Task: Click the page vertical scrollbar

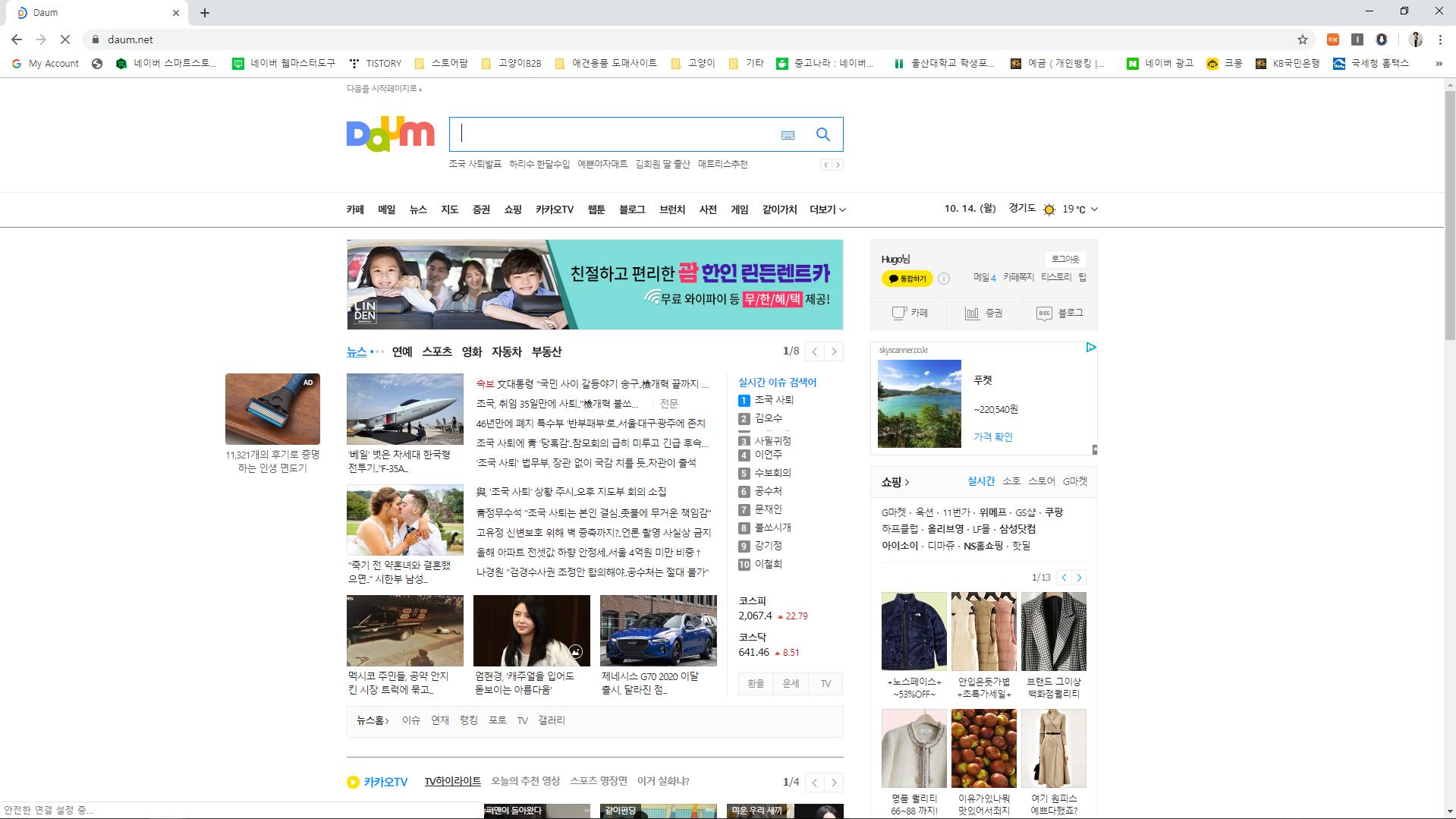Action: (x=1450, y=216)
